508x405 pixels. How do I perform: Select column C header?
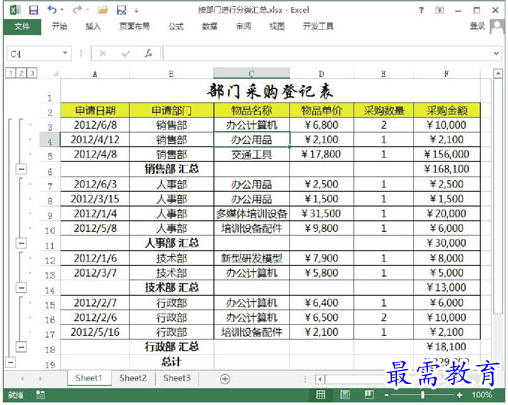coord(251,74)
